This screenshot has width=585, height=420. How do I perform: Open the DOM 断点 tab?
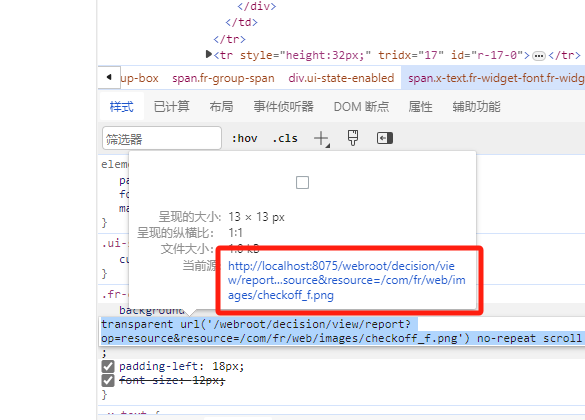pos(361,107)
